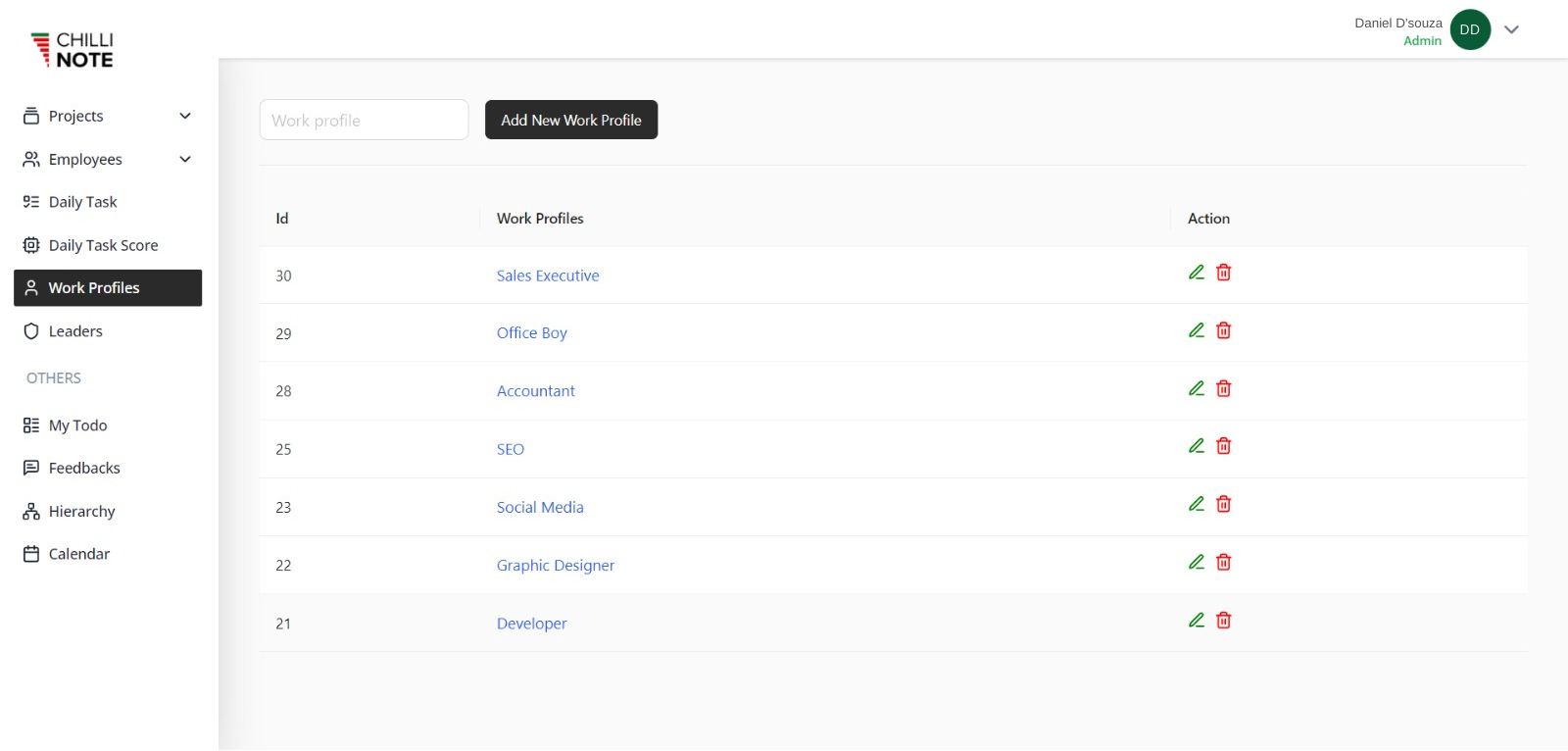Delete the Graphic Designer profile

point(1223,562)
